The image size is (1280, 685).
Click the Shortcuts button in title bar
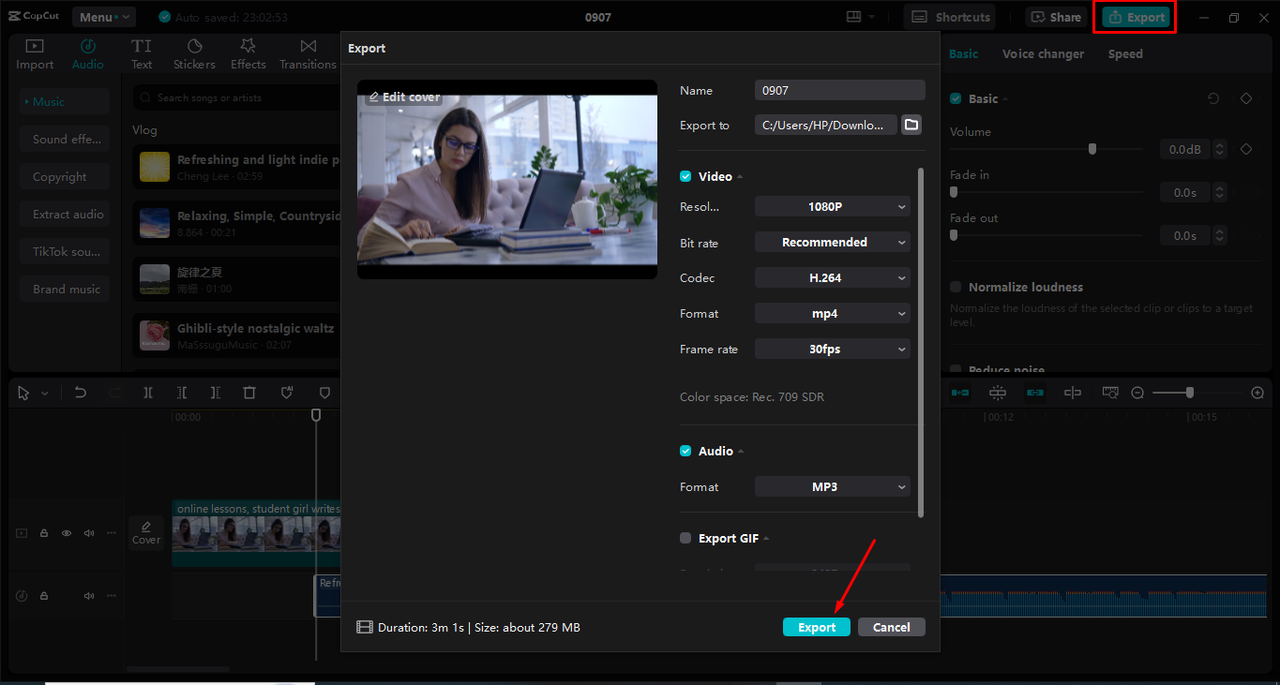point(951,17)
